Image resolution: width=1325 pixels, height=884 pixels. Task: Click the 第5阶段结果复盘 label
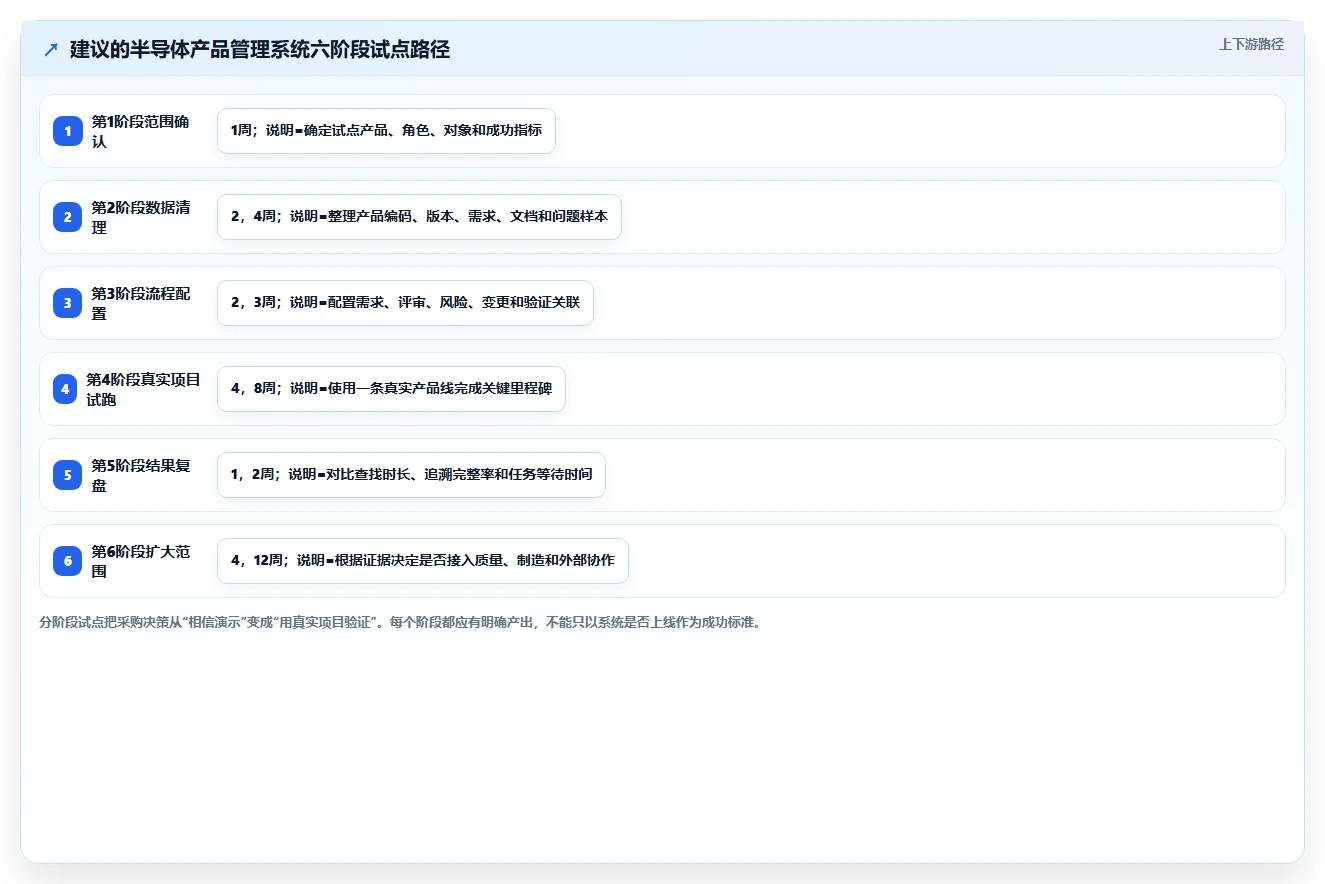pos(141,475)
